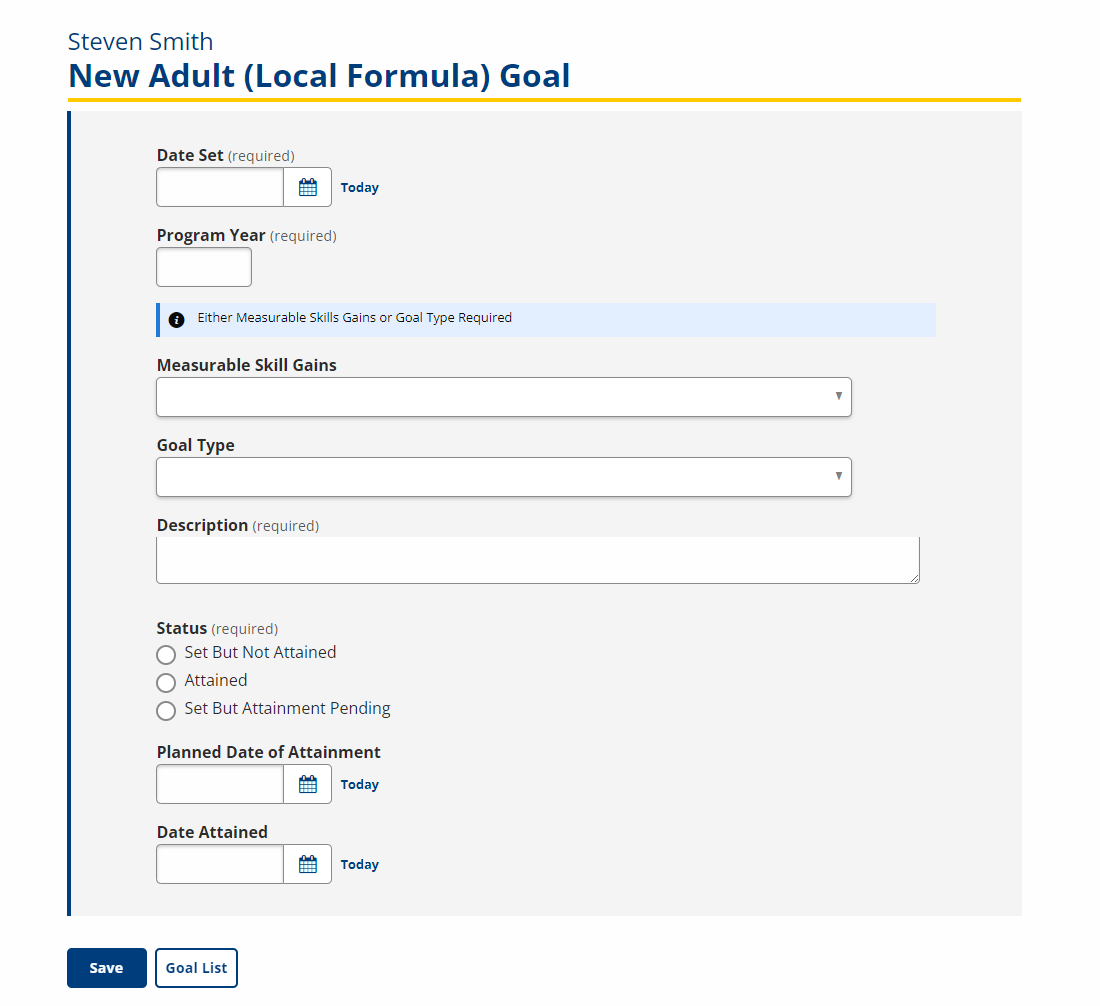Image resolution: width=1100 pixels, height=1006 pixels.
Task: Click the Date Attained text field
Action: pyautogui.click(x=220, y=864)
